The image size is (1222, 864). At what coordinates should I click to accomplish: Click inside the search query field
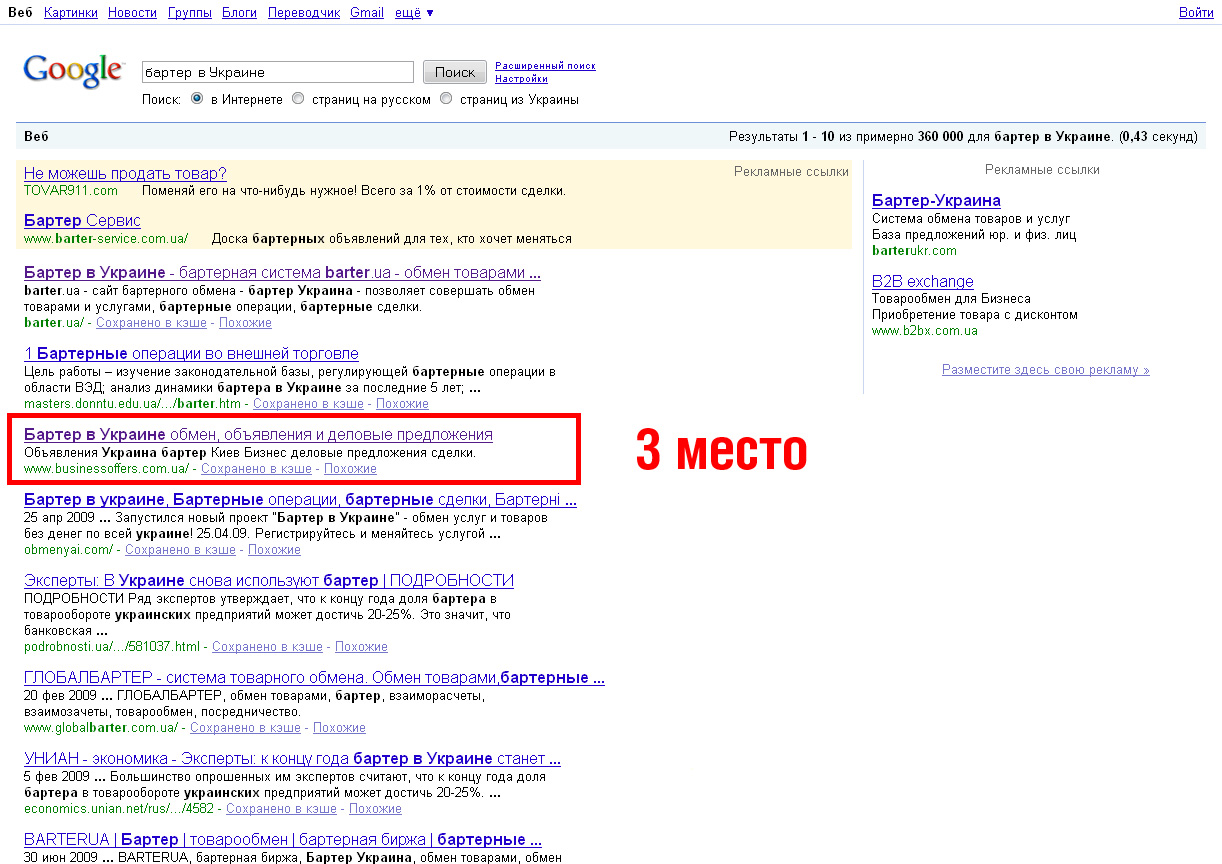tap(277, 71)
